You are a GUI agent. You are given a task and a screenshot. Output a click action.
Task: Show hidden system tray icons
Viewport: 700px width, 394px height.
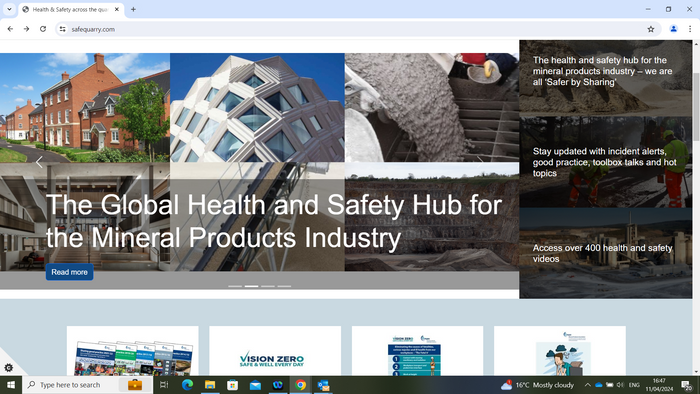[x=588, y=385]
